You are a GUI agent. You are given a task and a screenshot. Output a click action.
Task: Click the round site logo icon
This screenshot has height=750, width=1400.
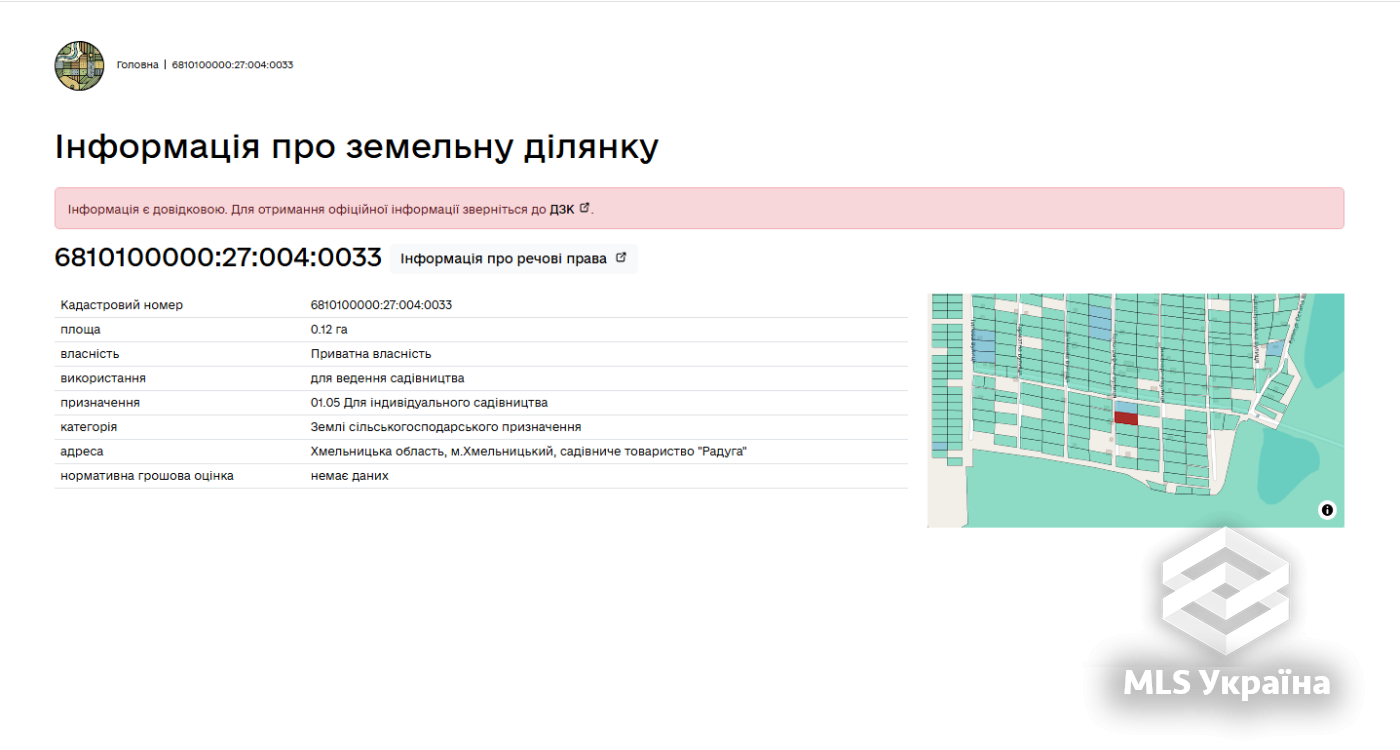click(x=79, y=66)
